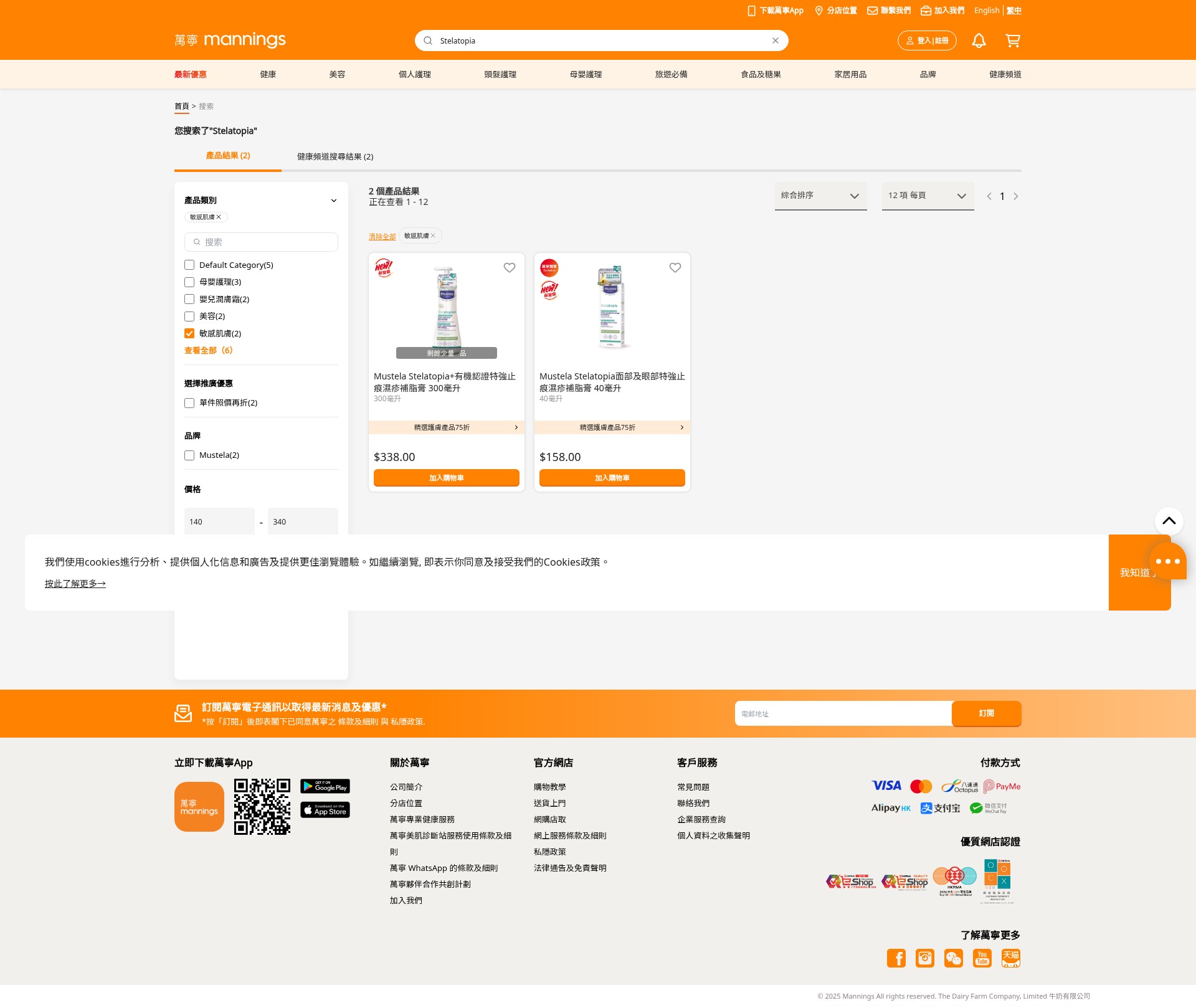
Task: Clear the search box with X icon
Action: (x=776, y=40)
